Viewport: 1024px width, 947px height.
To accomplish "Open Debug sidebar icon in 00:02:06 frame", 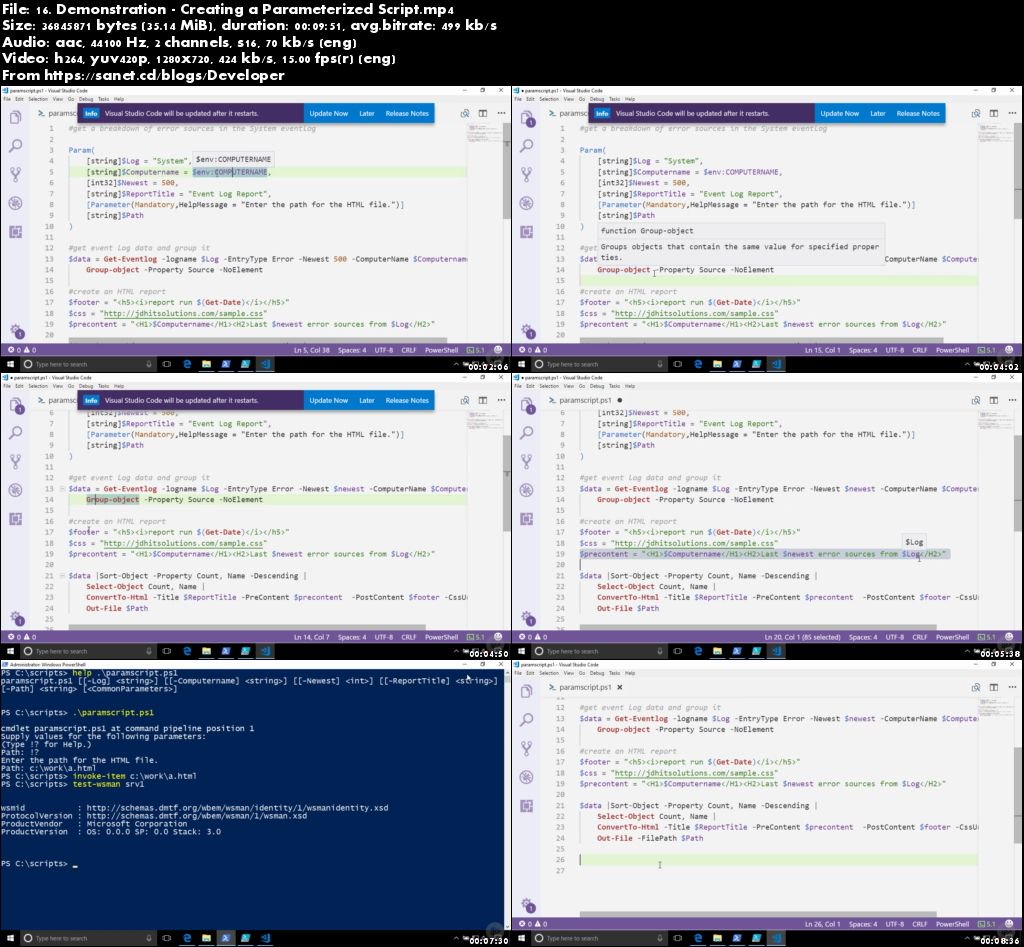I will (16, 203).
